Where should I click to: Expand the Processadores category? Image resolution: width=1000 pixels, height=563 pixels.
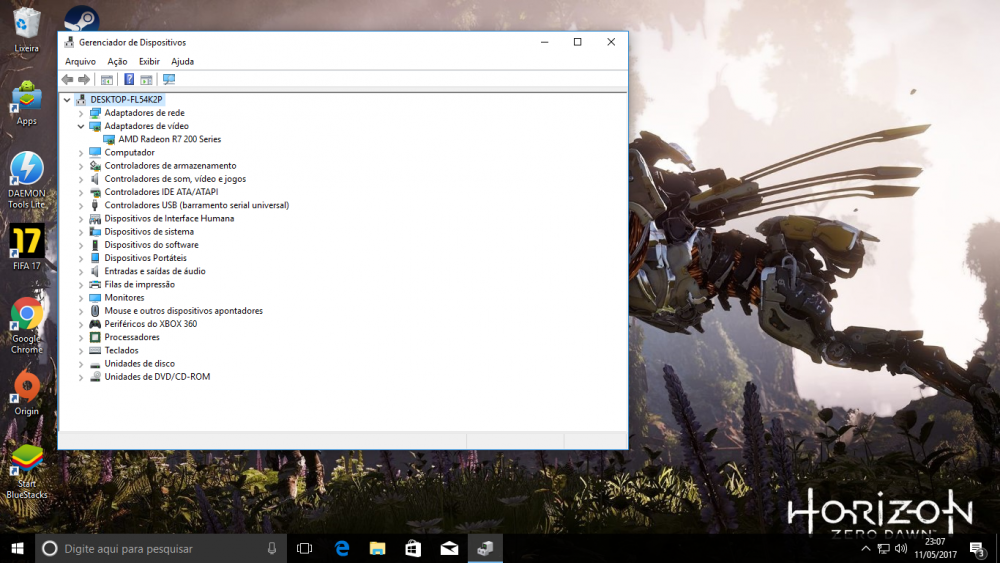point(82,338)
